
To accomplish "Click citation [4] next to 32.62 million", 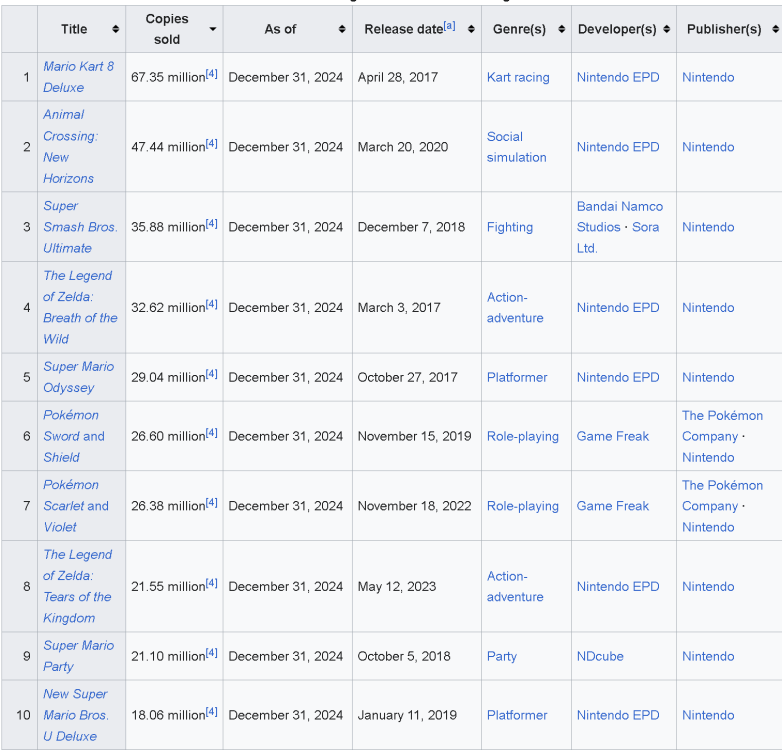I will point(212,304).
